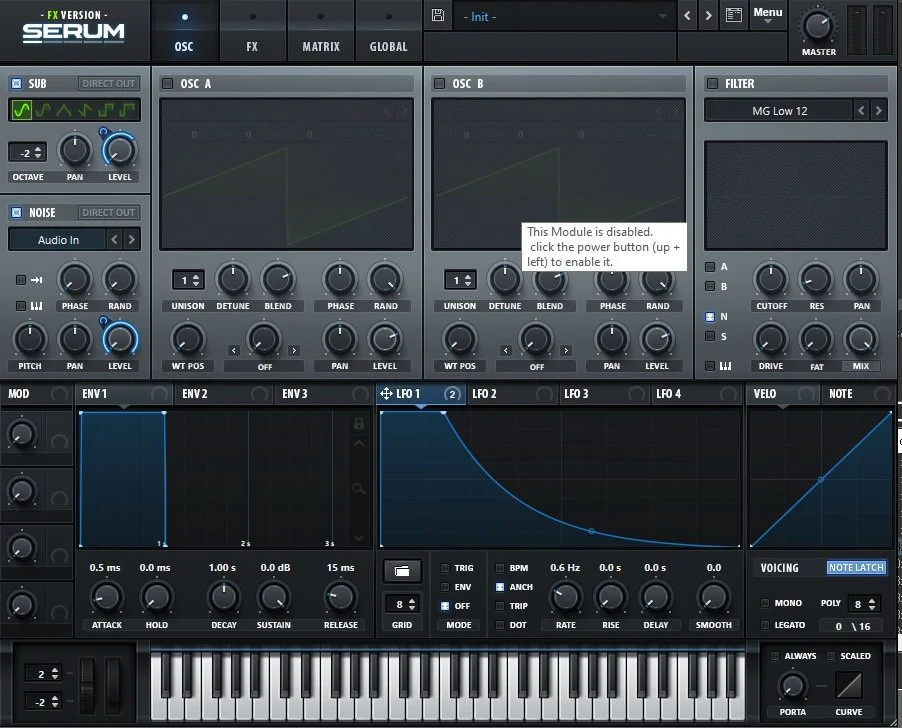Screen dimensions: 902x728
Task: Uncheck filter routing for noise N
Action: [710, 317]
